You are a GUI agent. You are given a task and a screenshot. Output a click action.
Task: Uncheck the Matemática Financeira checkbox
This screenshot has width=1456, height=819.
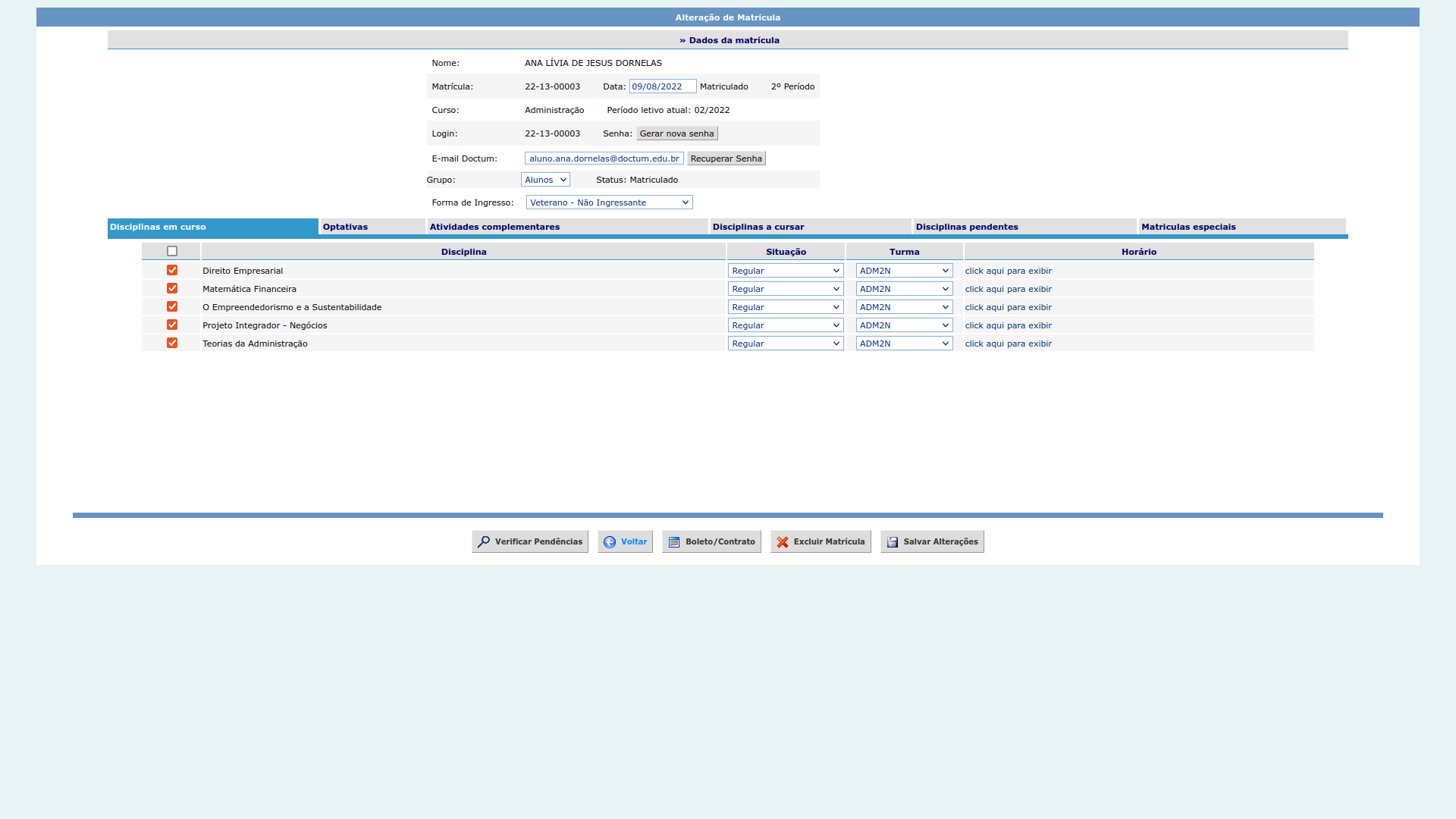pos(172,289)
